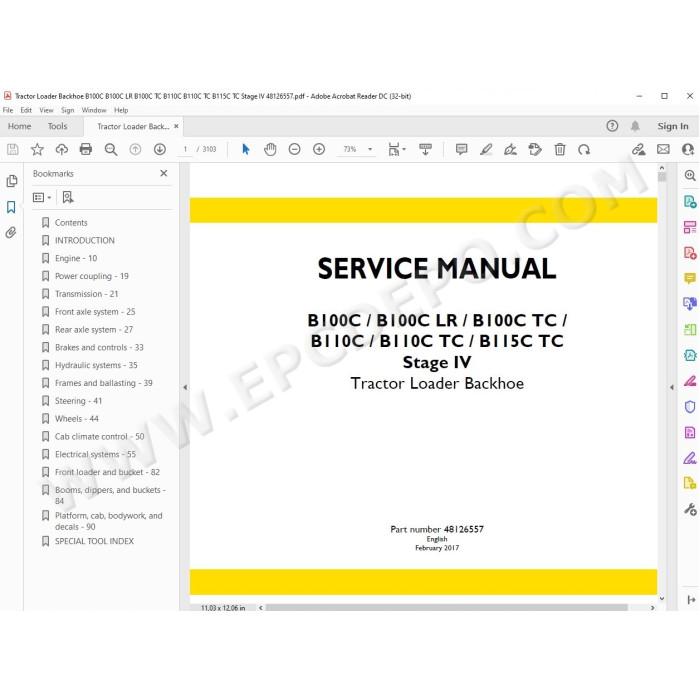
Task: Click the horizontal scrollbar
Action: pos(447,608)
